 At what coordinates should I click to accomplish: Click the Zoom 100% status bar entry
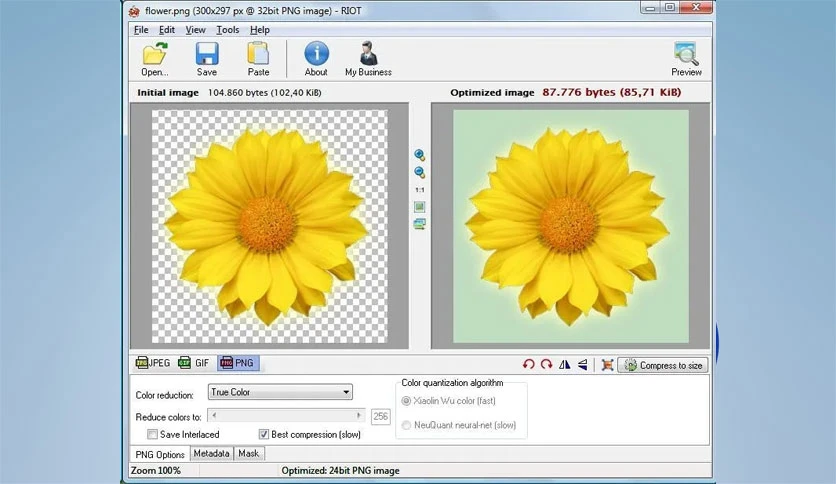(x=156, y=471)
